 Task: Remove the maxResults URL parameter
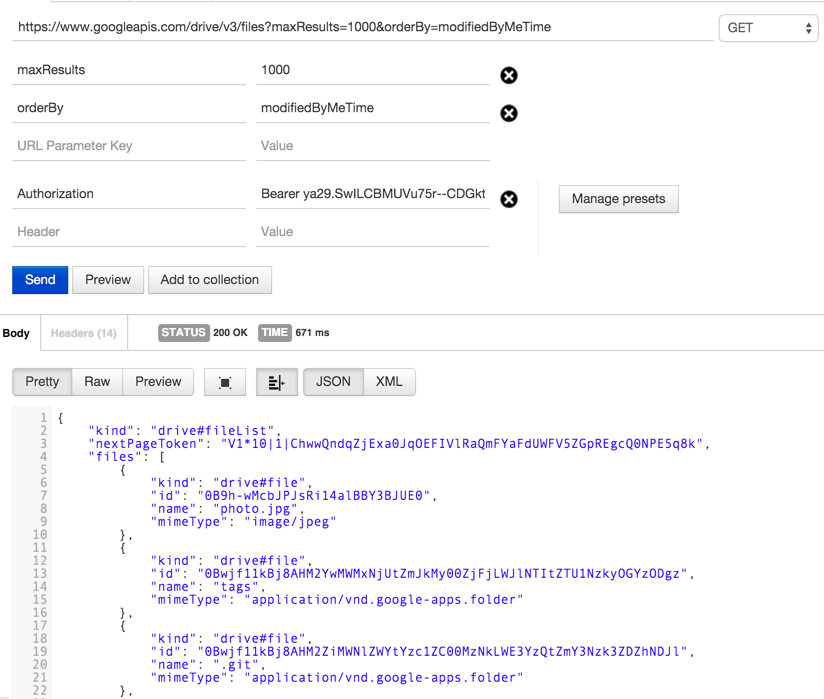509,75
